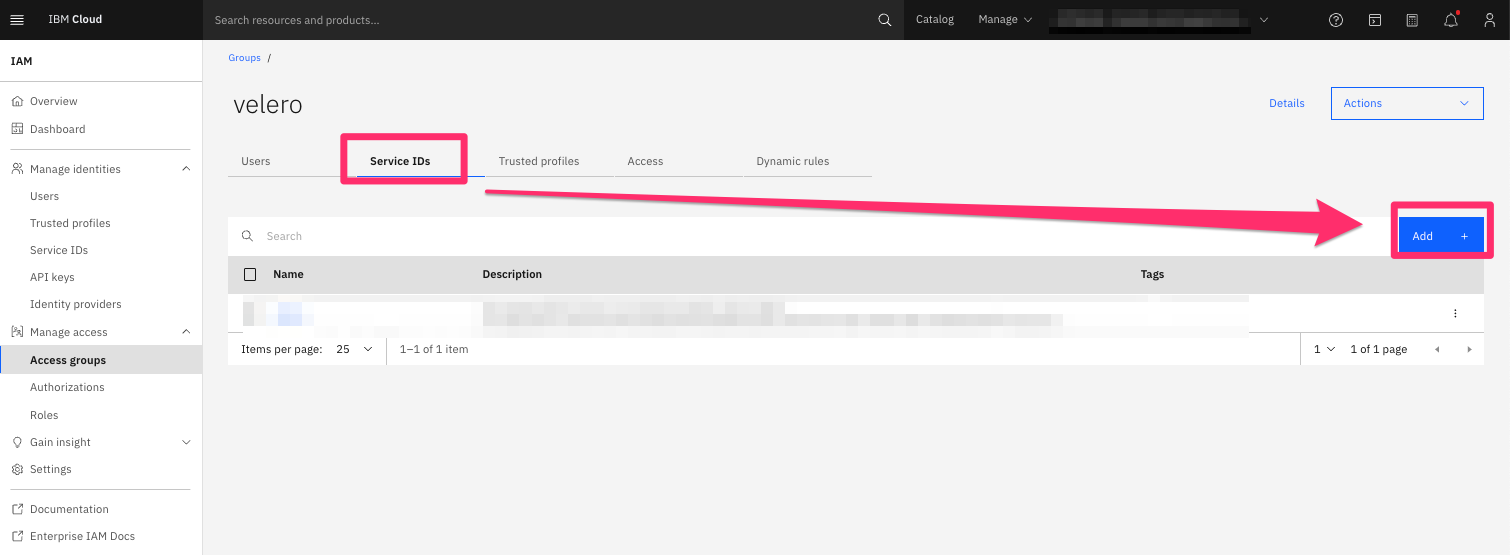
Task: Collapse the Manage identities section
Action: pos(185,169)
